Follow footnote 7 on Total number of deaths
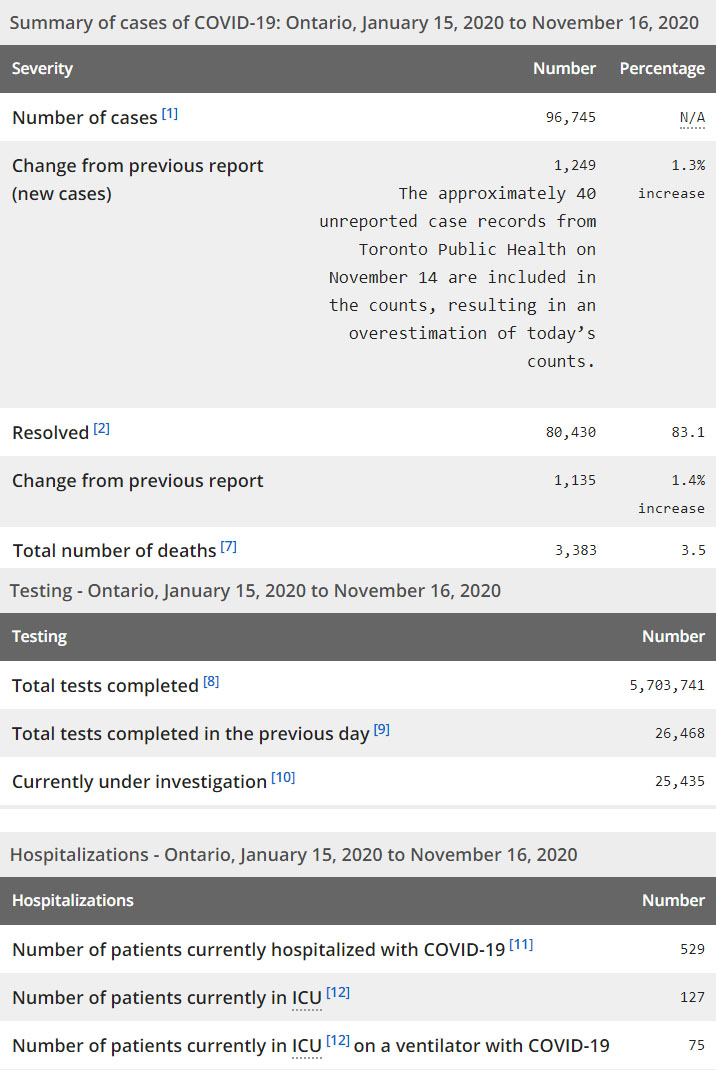The image size is (716, 1070). (229, 547)
